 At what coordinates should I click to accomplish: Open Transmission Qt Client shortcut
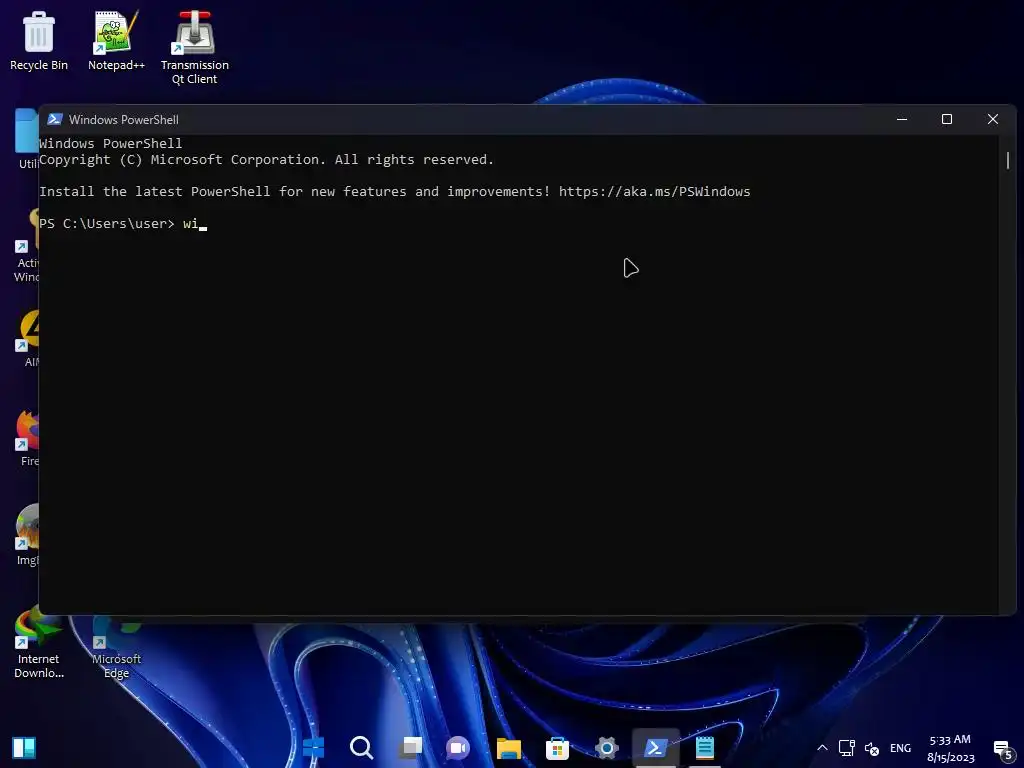pos(195,48)
